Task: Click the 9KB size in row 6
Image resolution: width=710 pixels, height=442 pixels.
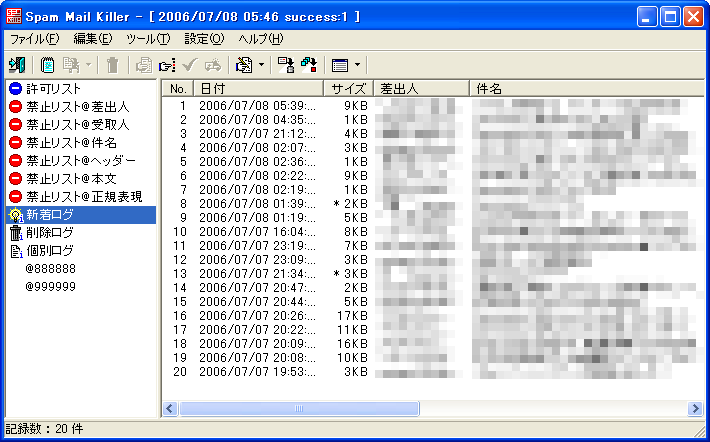Action: pos(355,176)
